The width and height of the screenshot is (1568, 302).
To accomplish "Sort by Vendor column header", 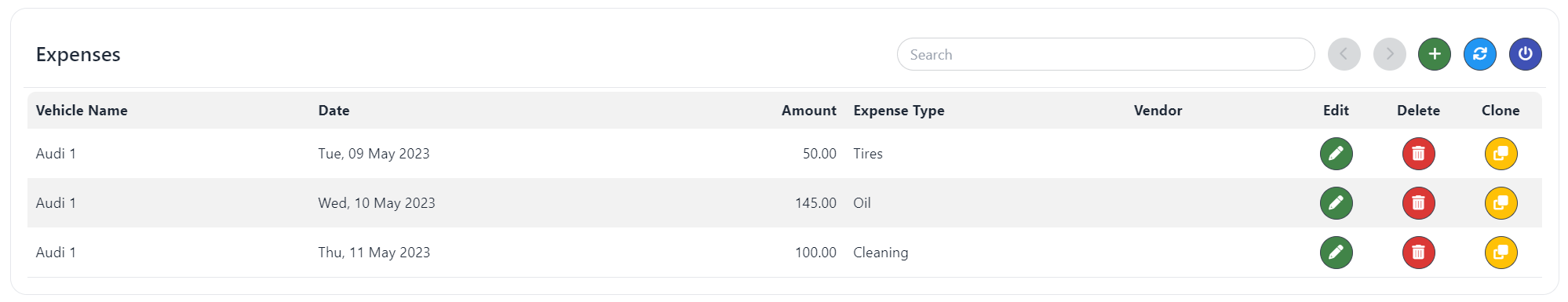I will 1158,111.
